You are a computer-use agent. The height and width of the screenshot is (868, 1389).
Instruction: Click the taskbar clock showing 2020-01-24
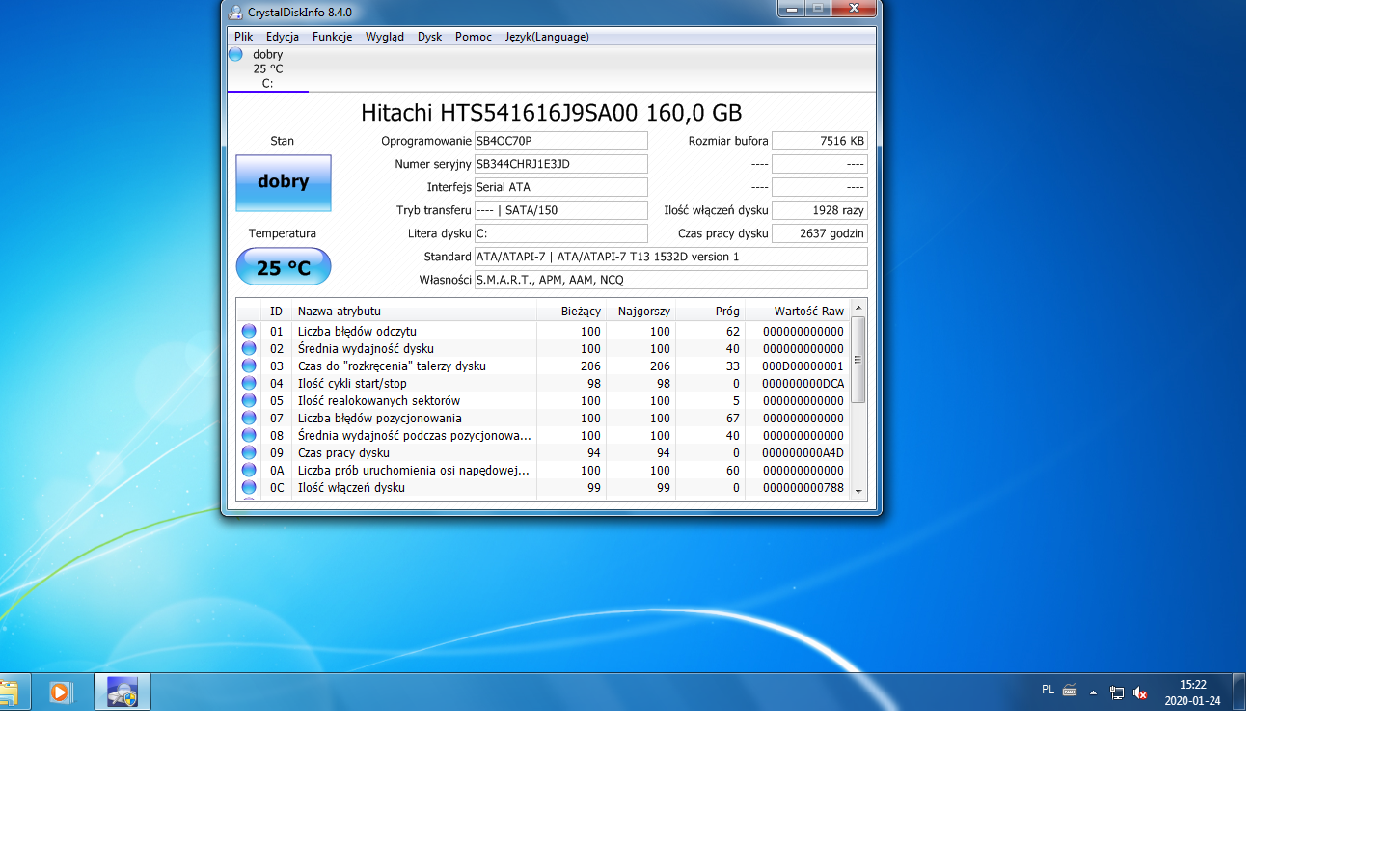[1194, 692]
